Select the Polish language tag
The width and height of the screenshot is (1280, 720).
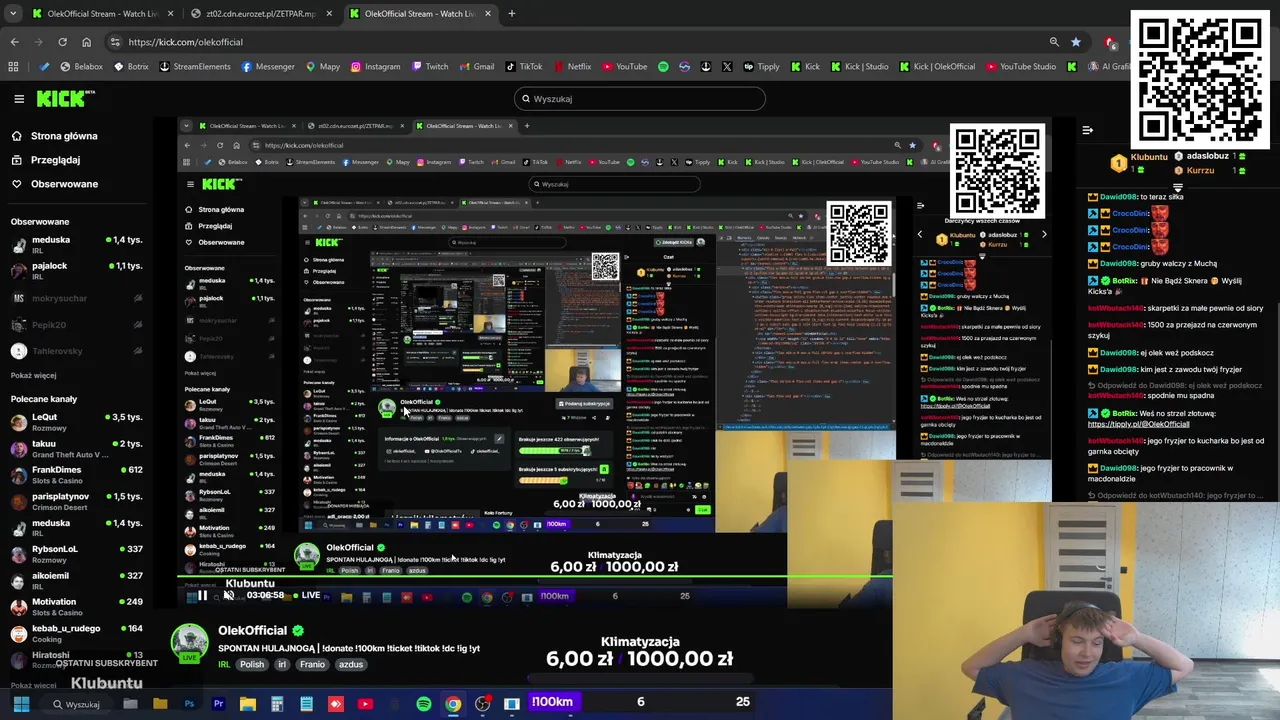(x=252, y=664)
